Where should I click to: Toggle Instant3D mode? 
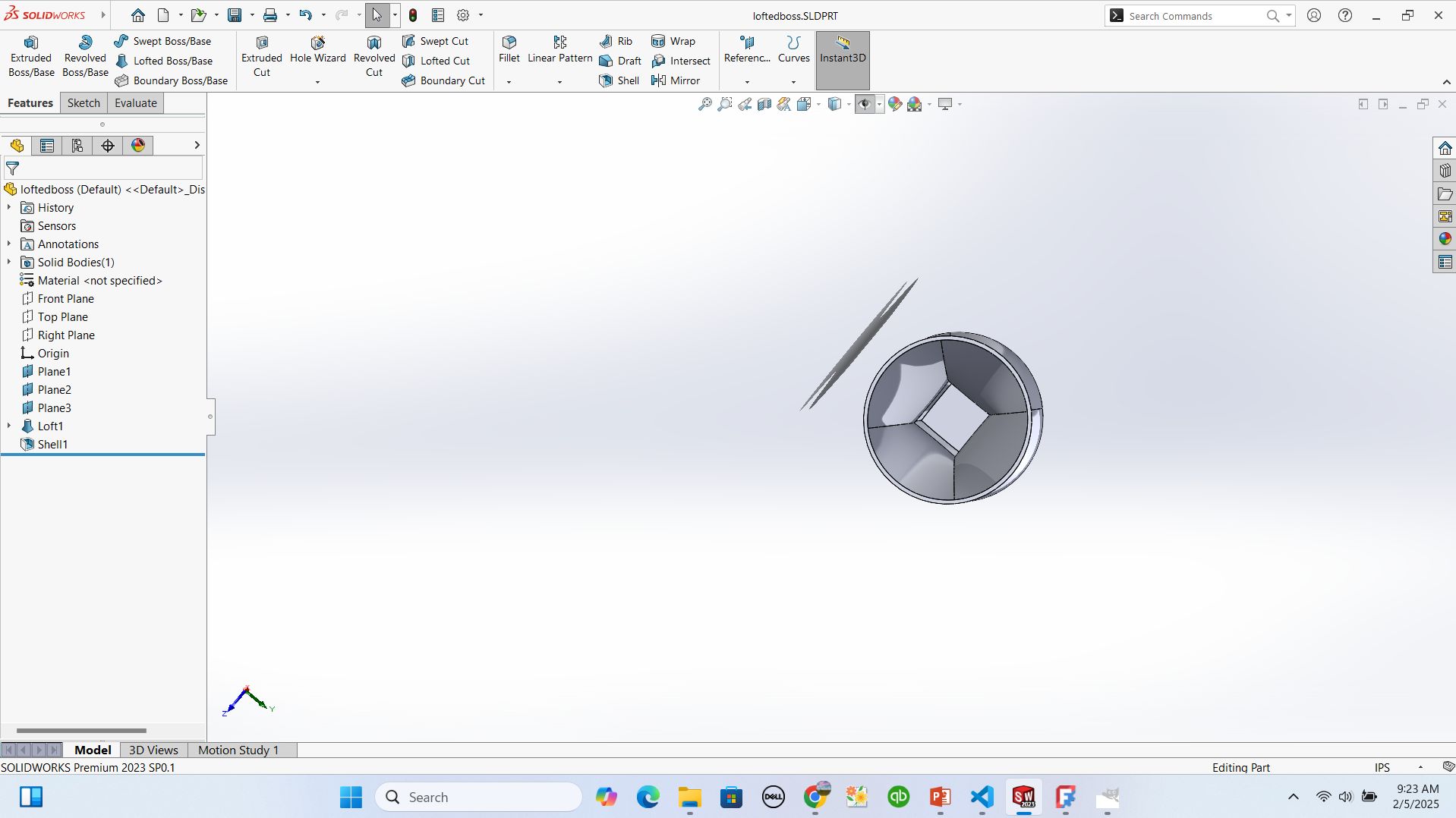pos(843,61)
